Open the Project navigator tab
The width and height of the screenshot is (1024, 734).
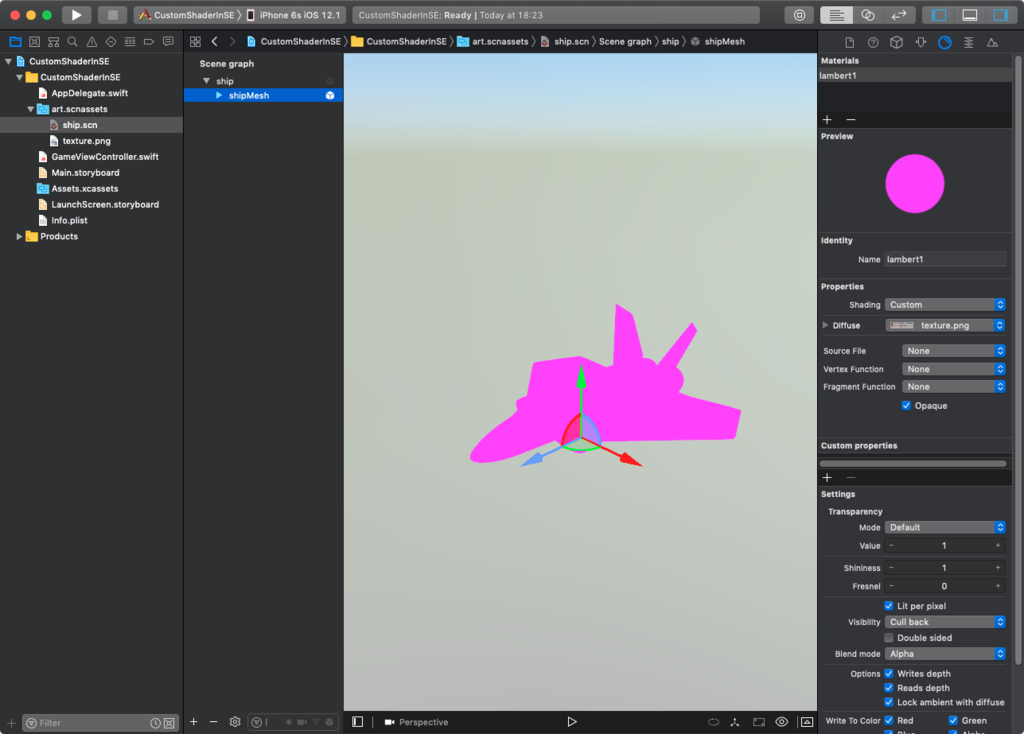click(x=15, y=42)
